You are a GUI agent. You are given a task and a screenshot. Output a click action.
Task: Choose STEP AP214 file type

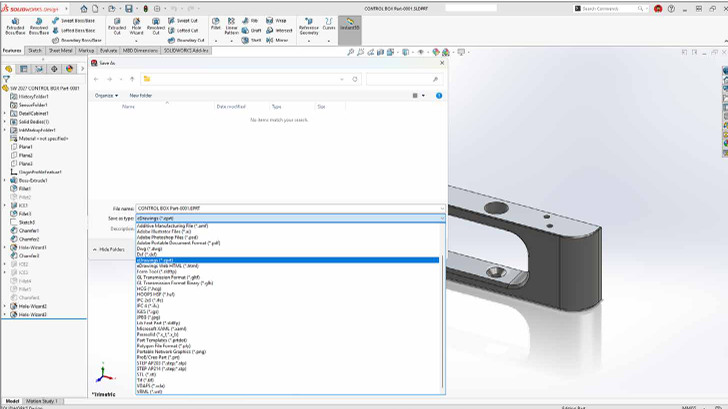pos(287,369)
